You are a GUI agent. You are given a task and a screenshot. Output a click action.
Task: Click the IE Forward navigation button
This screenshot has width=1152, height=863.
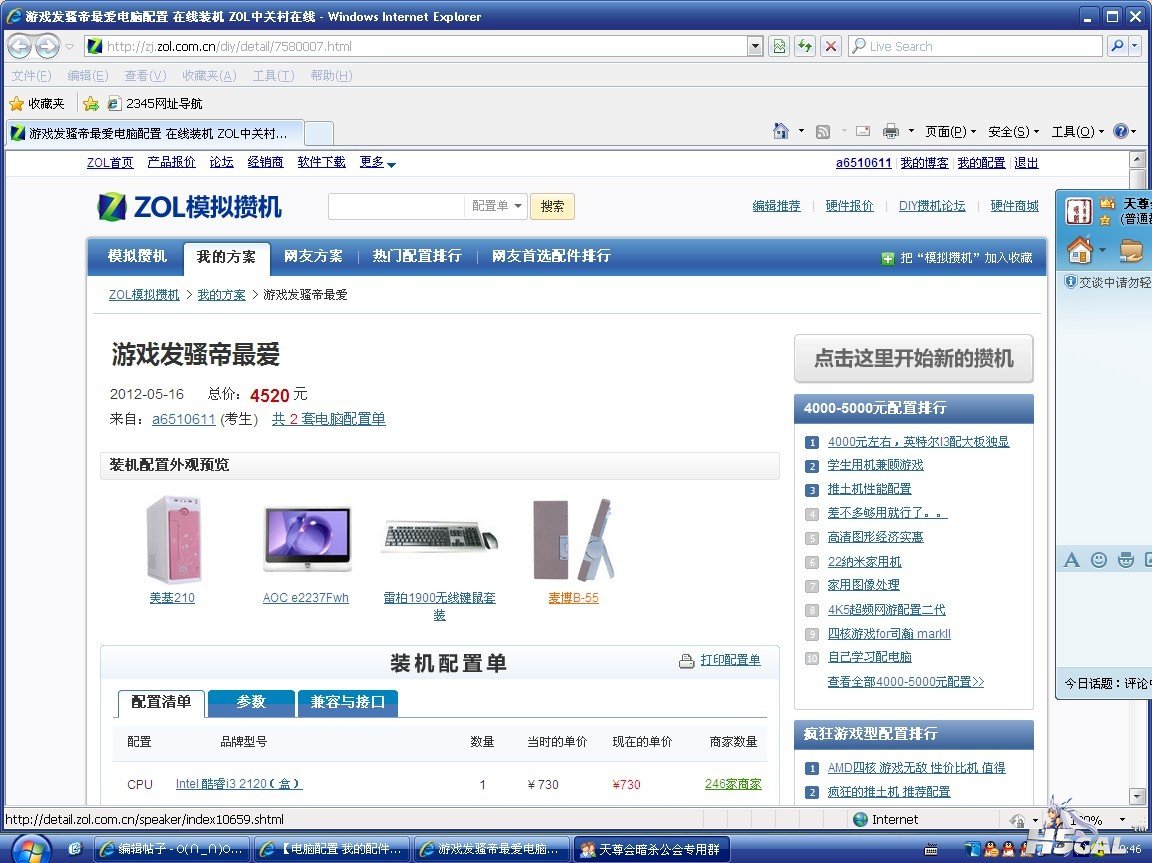48,46
